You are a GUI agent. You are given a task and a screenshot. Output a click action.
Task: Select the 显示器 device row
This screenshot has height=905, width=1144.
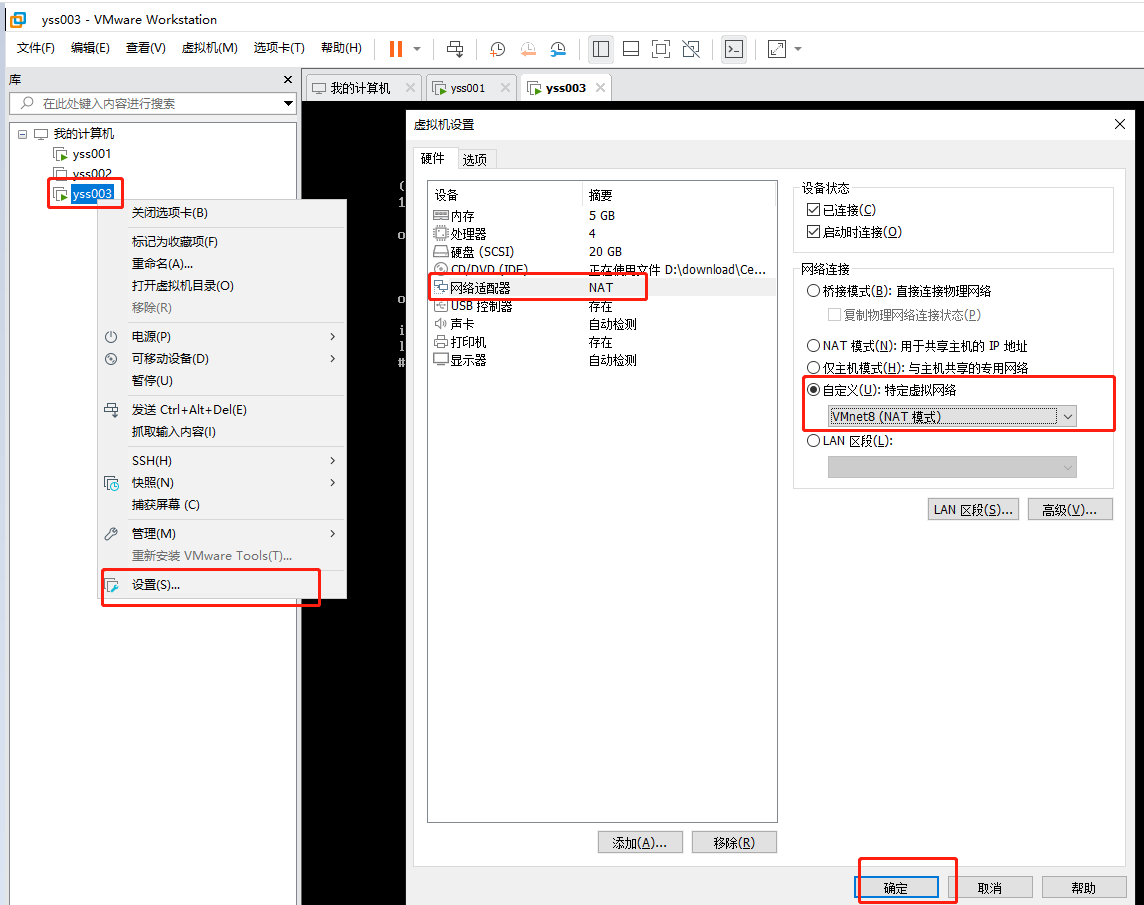coord(602,361)
